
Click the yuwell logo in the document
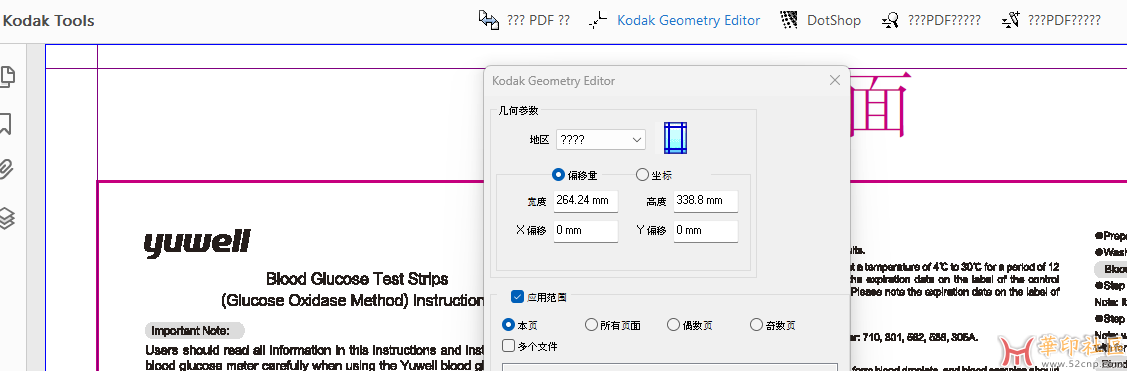point(197,243)
